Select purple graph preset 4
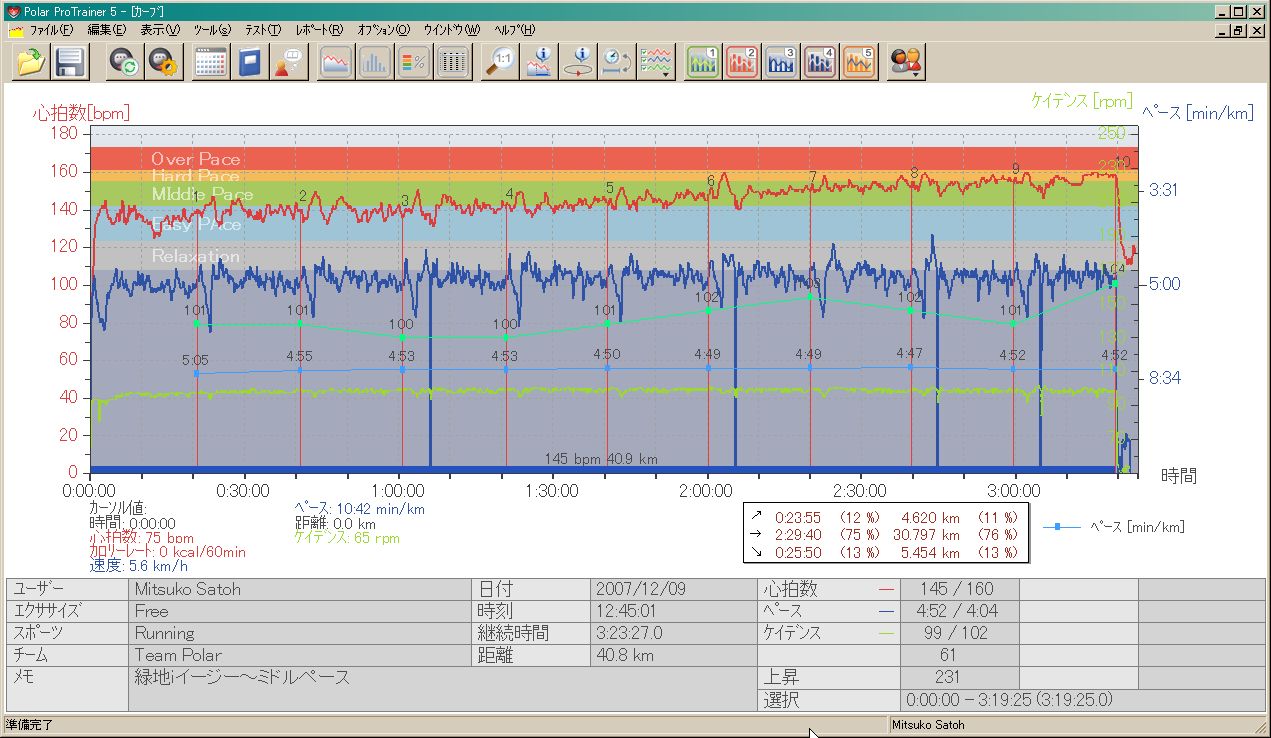 (821, 63)
